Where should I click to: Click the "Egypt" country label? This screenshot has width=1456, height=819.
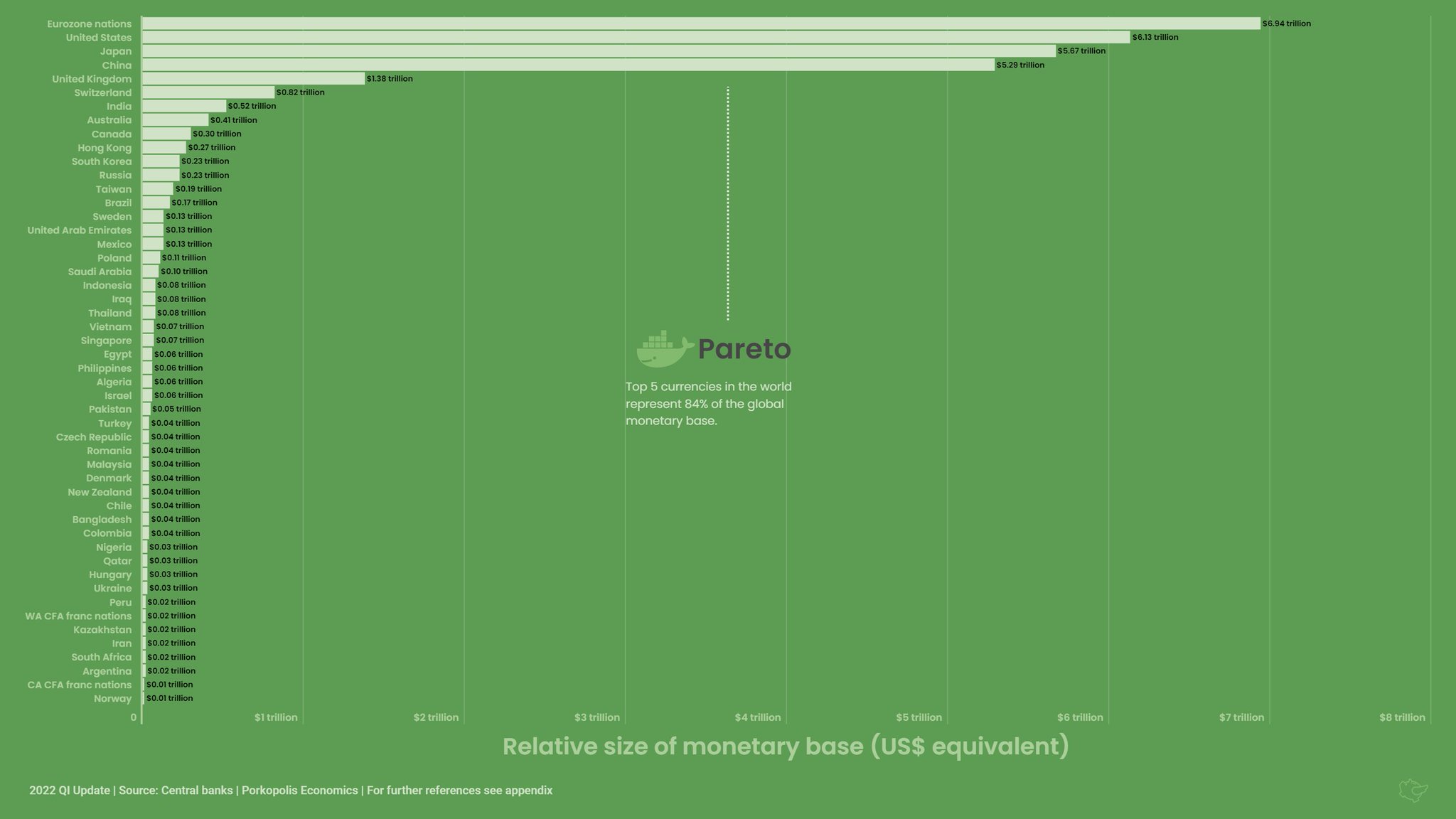point(118,355)
